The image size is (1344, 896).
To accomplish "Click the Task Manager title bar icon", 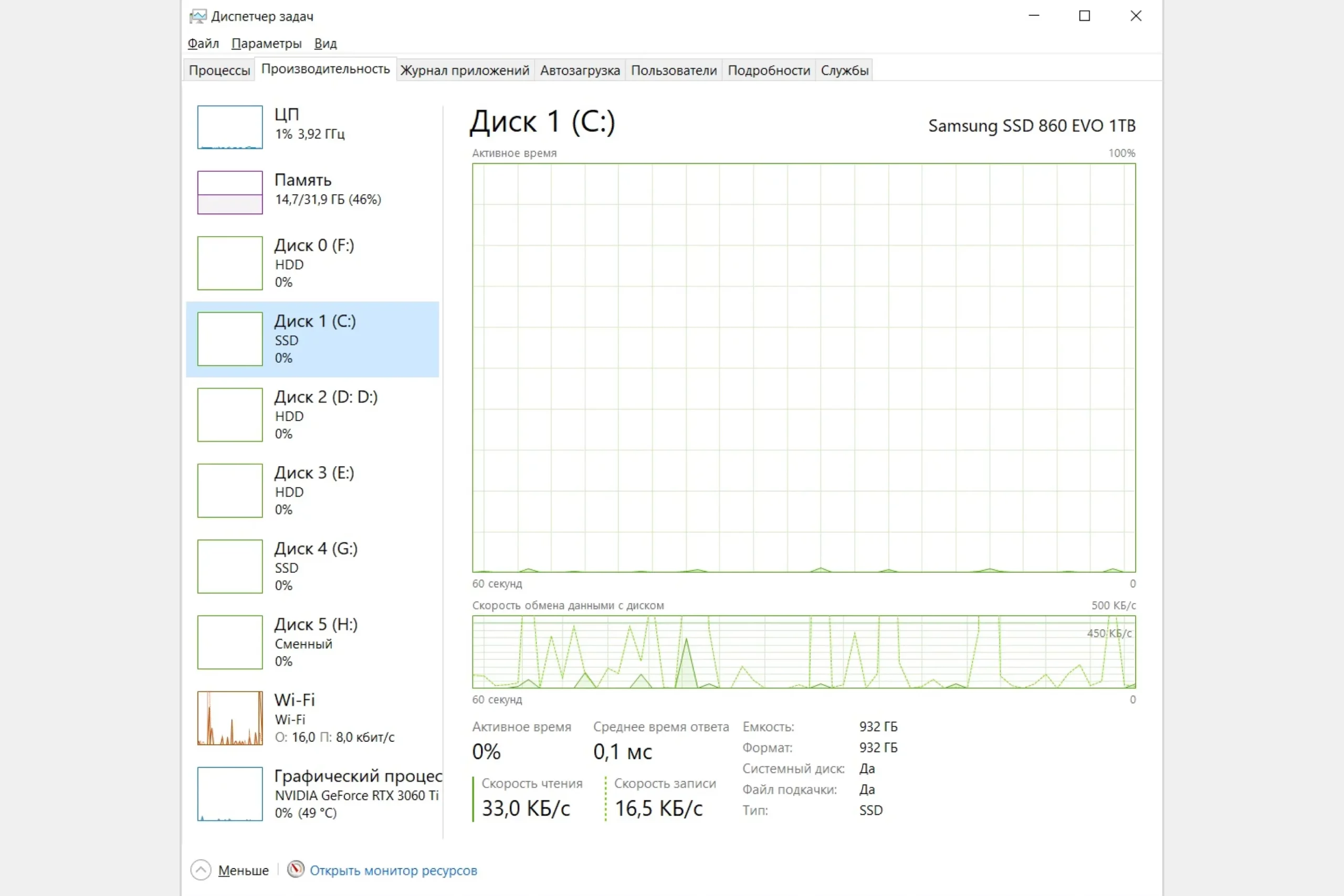I will click(198, 16).
